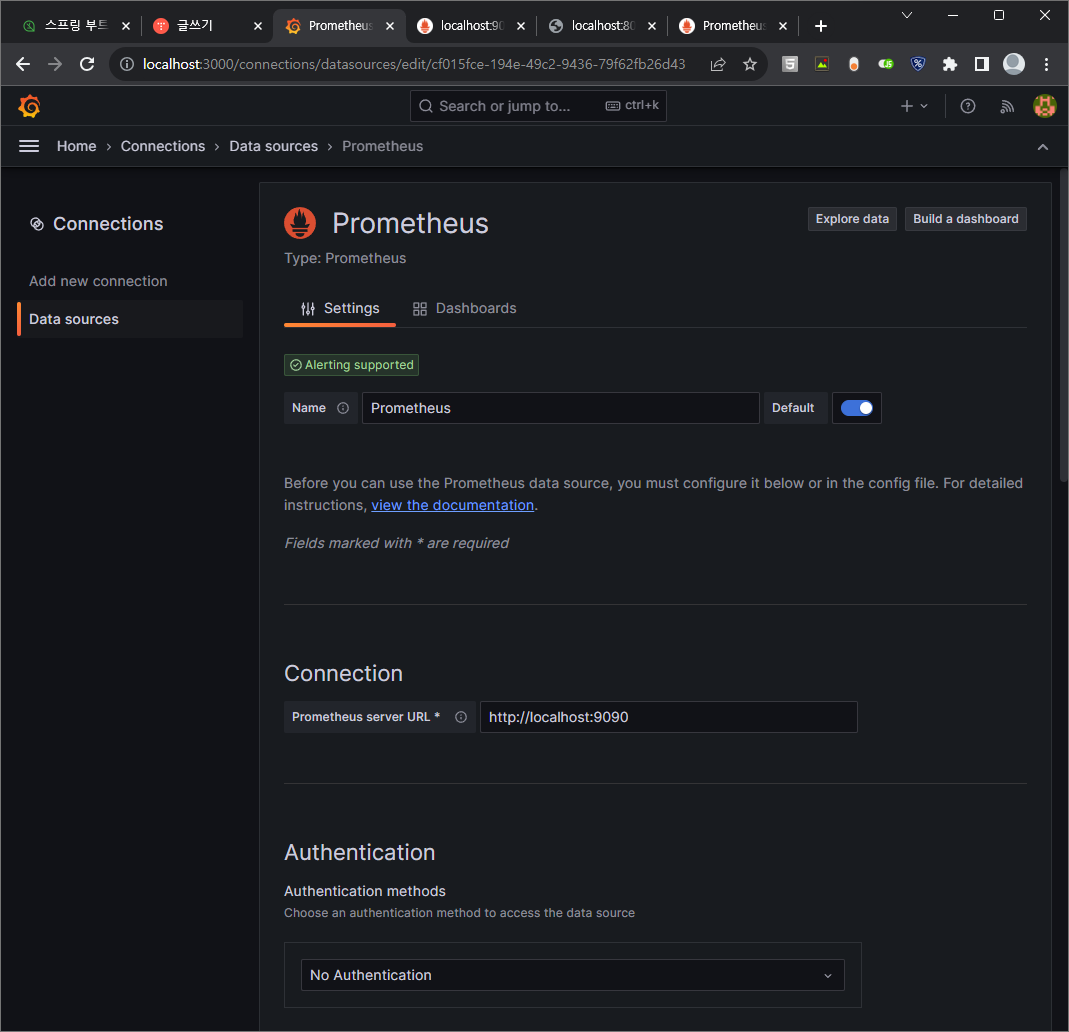The image size is (1069, 1032).
Task: Open the view the documentation link
Action: pos(452,505)
